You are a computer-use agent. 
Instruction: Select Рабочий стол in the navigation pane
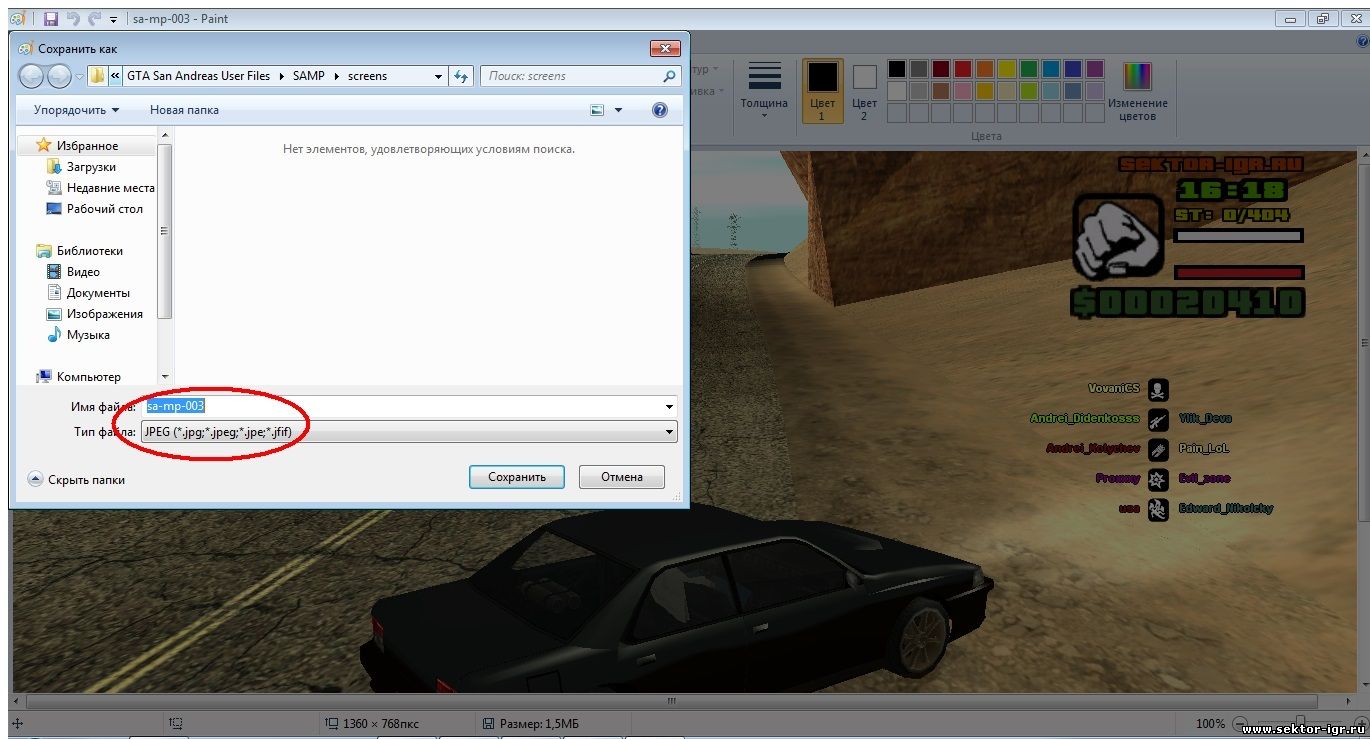104,209
